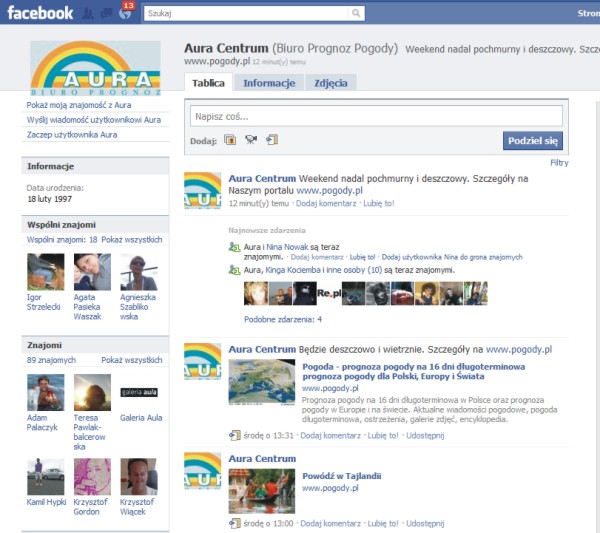Open the Thailand flood photo thumbnail
The height and width of the screenshot is (533, 600).
(262, 491)
